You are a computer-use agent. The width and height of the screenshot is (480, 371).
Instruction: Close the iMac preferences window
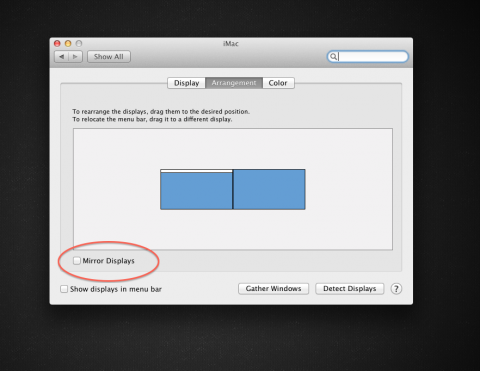57,43
